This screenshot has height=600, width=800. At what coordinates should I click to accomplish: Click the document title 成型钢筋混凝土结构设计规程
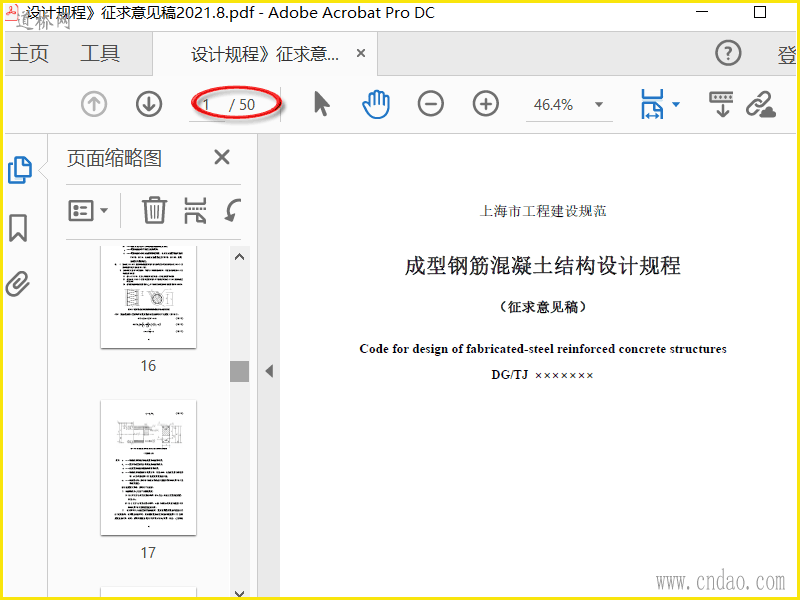(x=543, y=266)
